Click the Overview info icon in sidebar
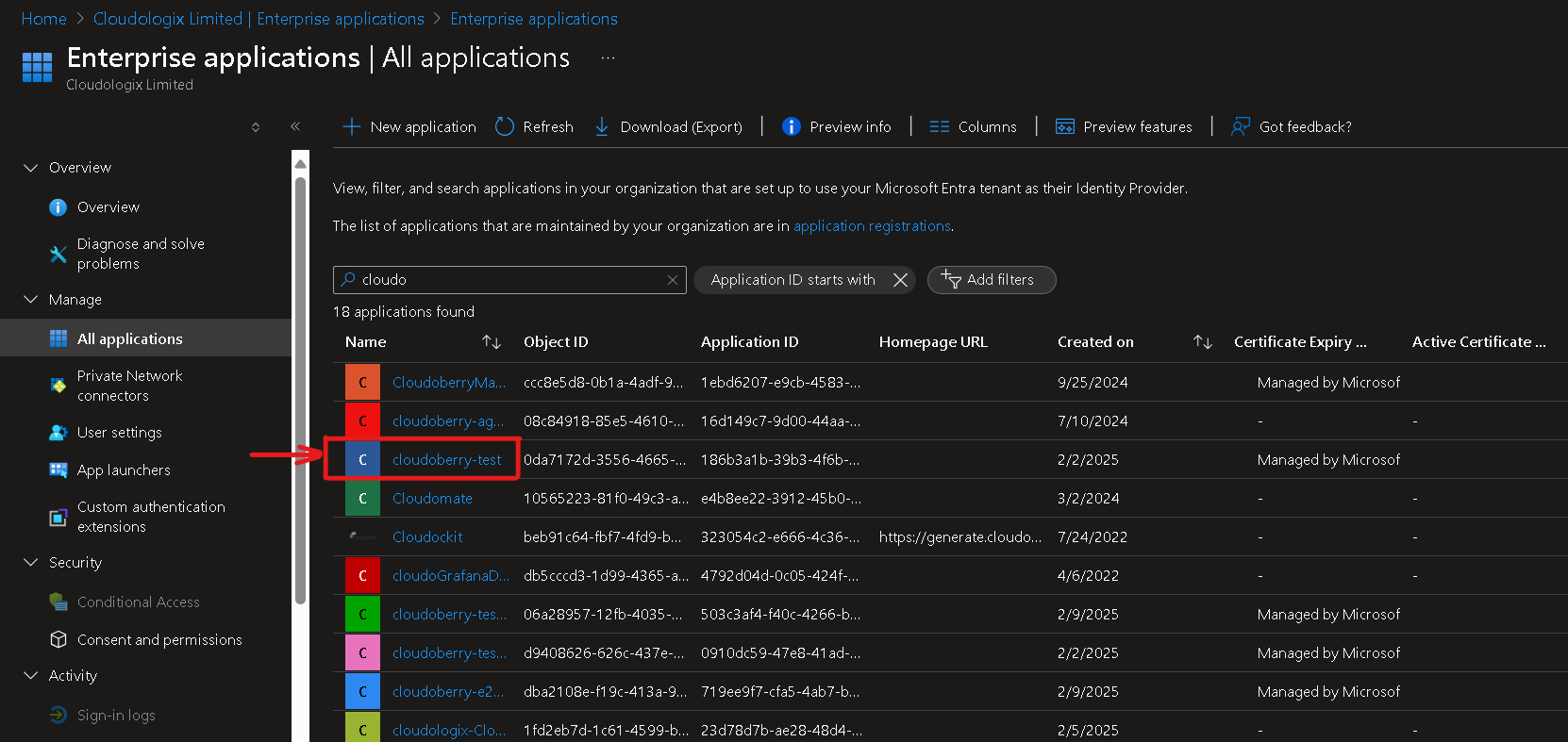 [58, 207]
